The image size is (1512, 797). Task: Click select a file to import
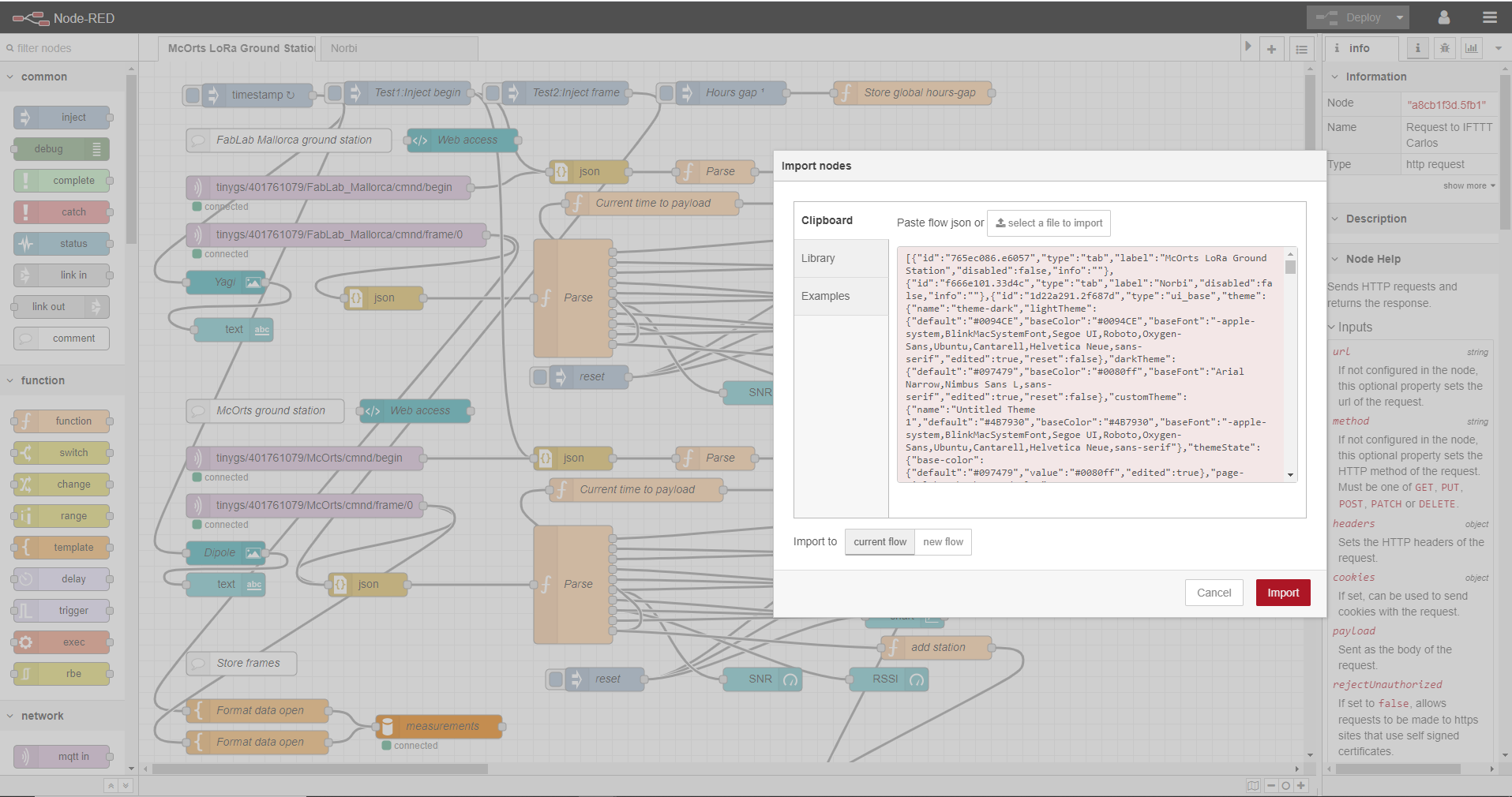(x=1049, y=223)
